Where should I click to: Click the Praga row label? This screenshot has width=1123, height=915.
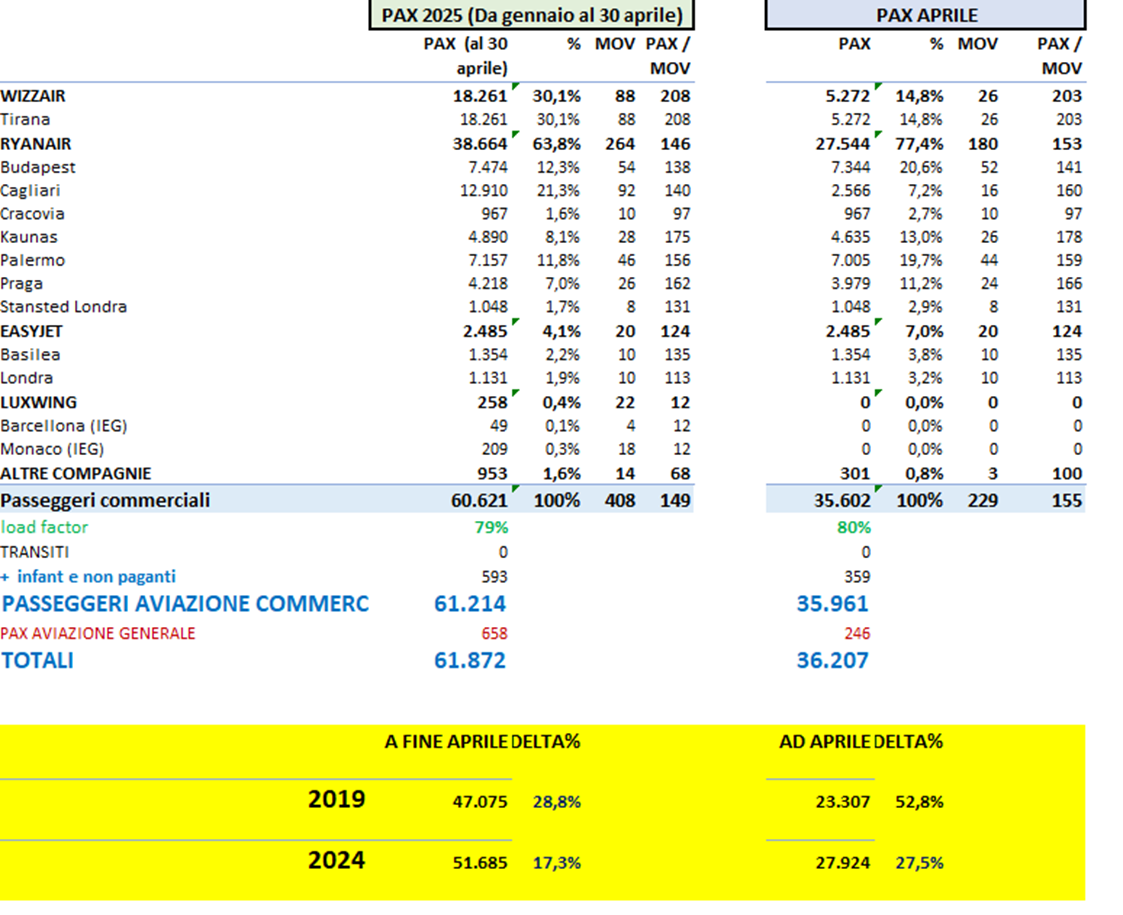(x=21, y=284)
